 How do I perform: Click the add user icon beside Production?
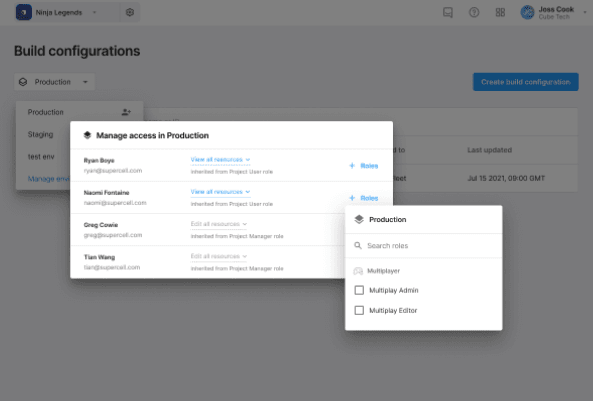126,112
